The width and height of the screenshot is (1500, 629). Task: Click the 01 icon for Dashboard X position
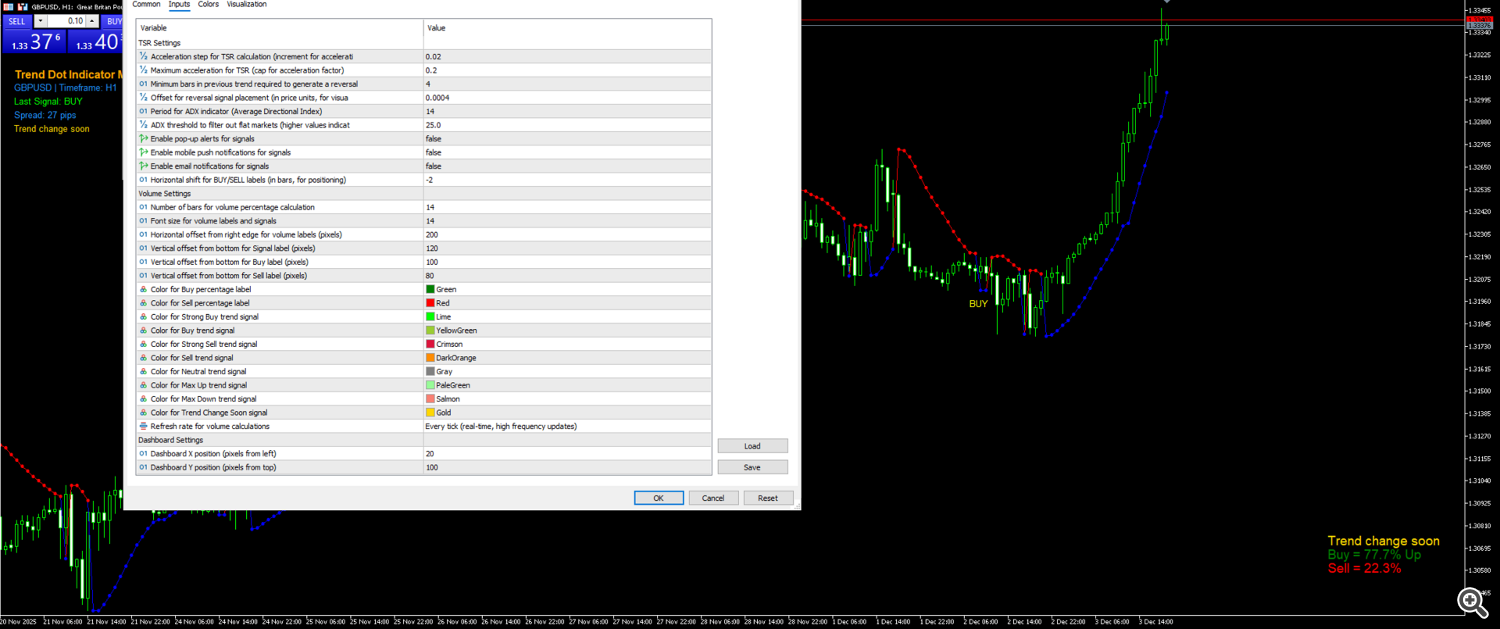[143, 453]
